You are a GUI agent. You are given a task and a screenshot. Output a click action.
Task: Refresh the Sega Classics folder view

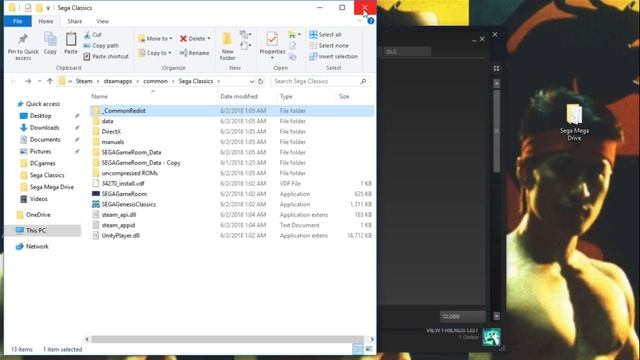click(x=260, y=81)
